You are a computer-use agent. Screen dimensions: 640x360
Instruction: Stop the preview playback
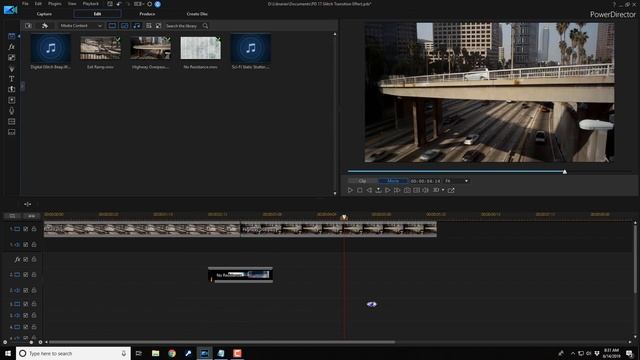[360, 190]
